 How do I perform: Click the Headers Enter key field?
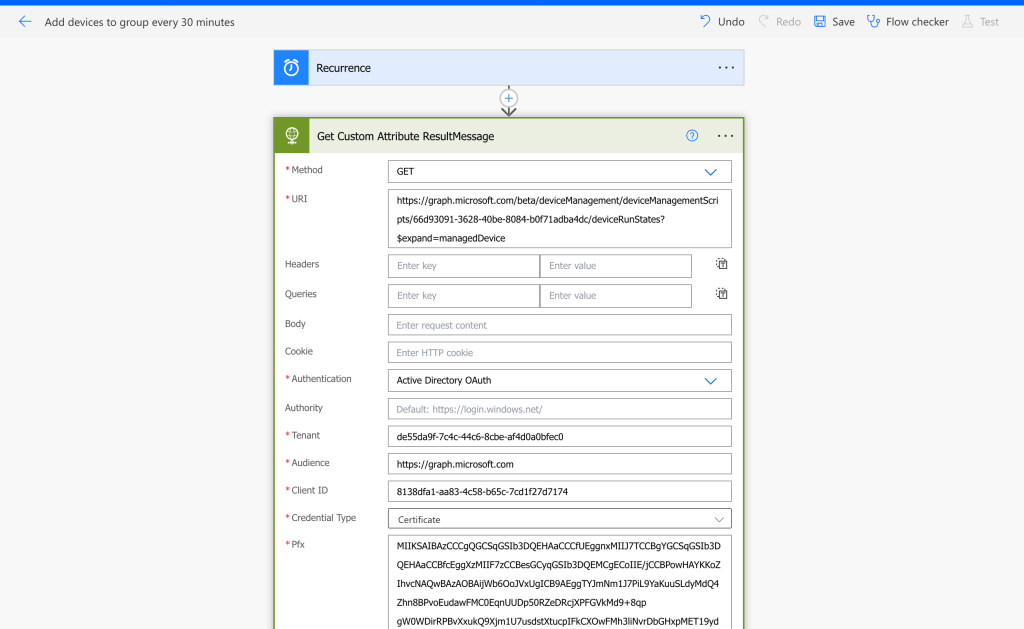[463, 266]
